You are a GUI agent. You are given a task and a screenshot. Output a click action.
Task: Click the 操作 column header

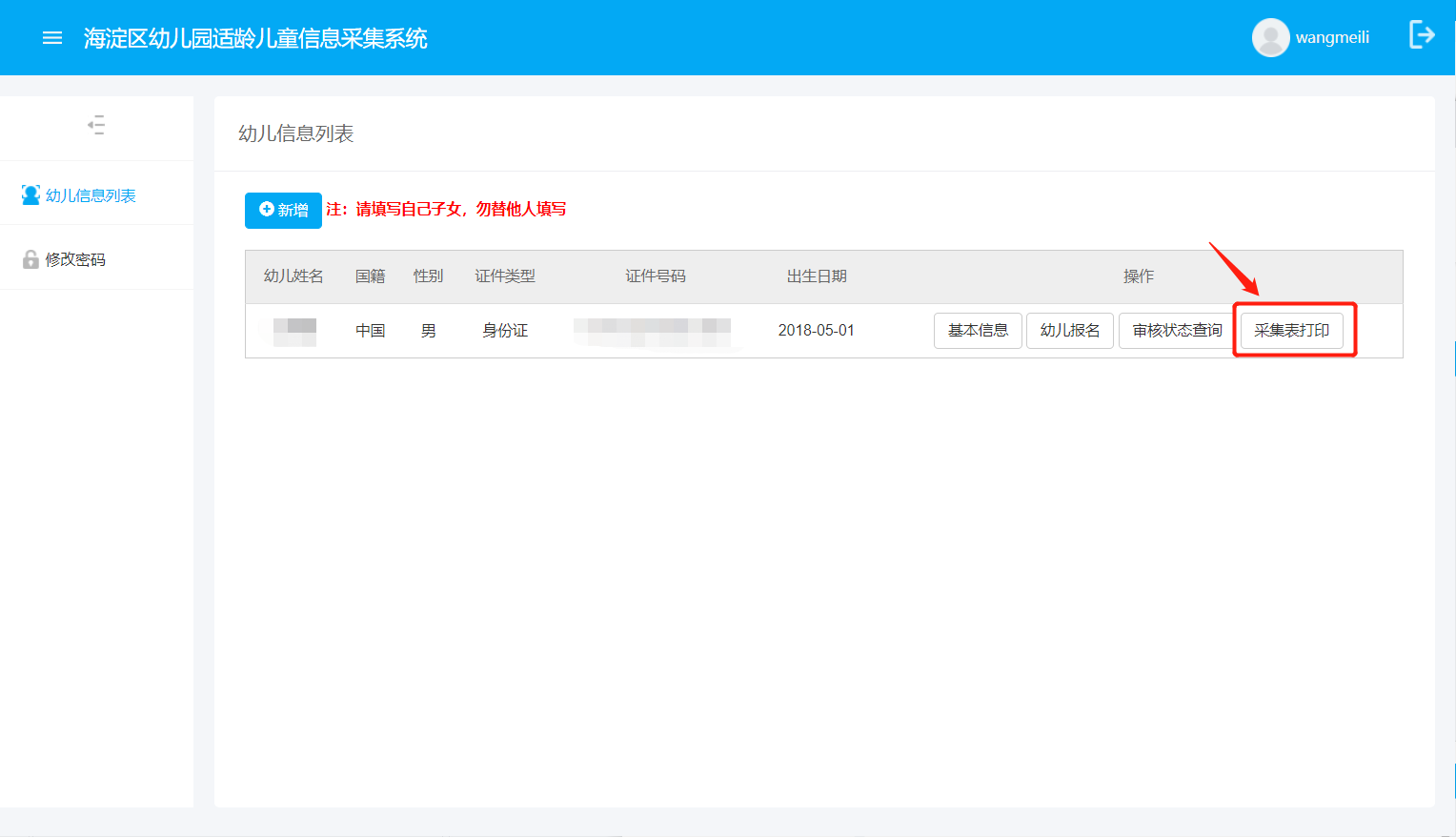tap(1139, 276)
